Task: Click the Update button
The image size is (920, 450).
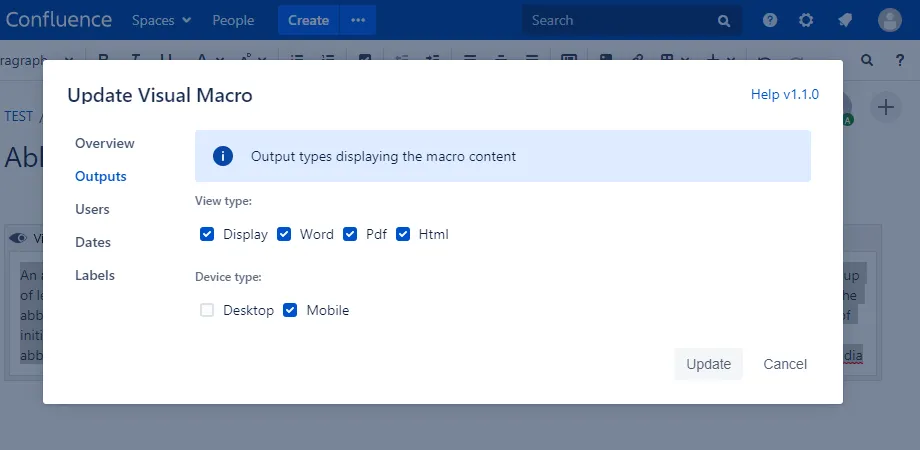Action: [x=708, y=364]
